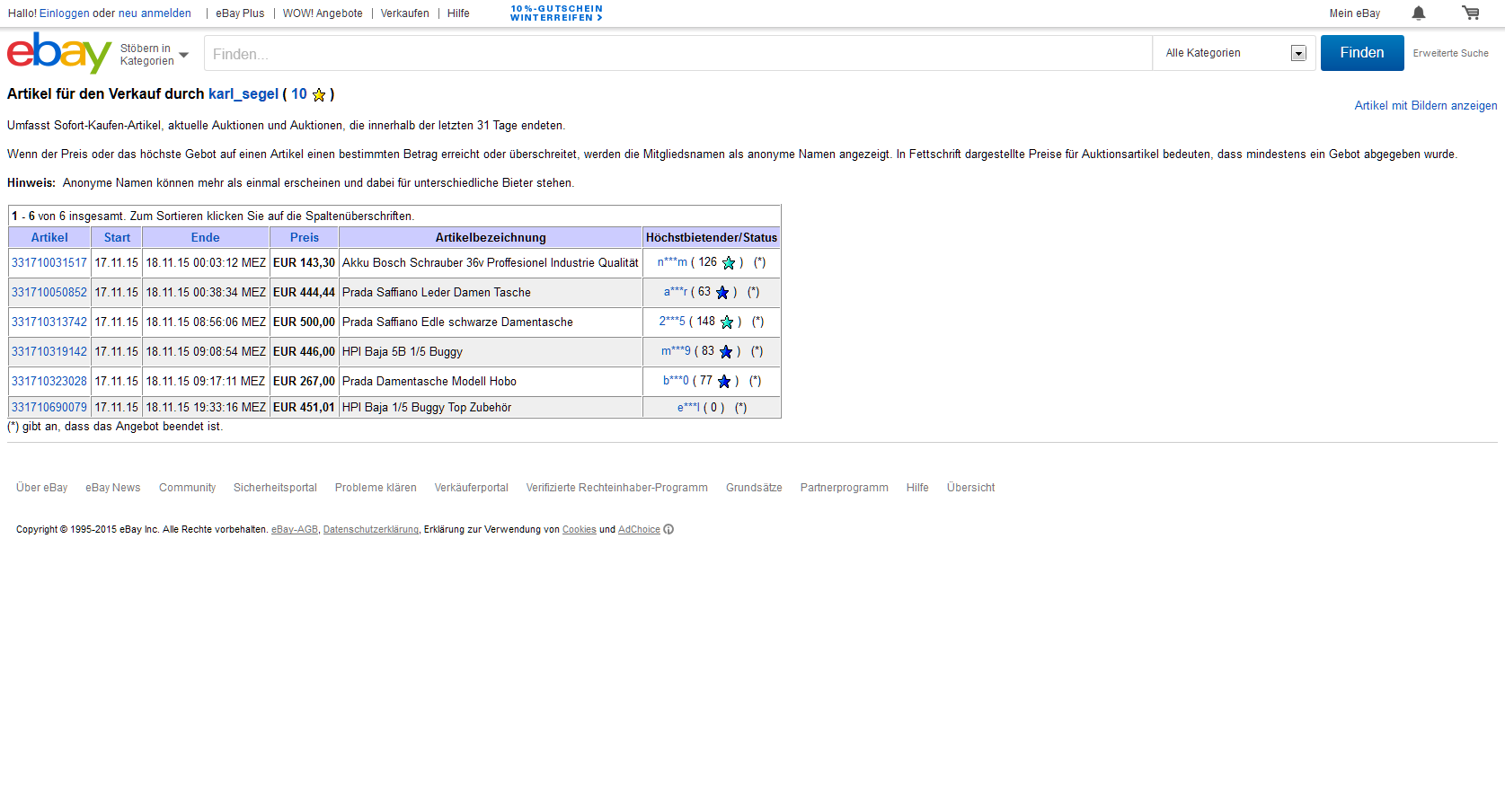Open the shopping cart icon
Viewport: 1505px width, 812px height.
(x=1470, y=13)
